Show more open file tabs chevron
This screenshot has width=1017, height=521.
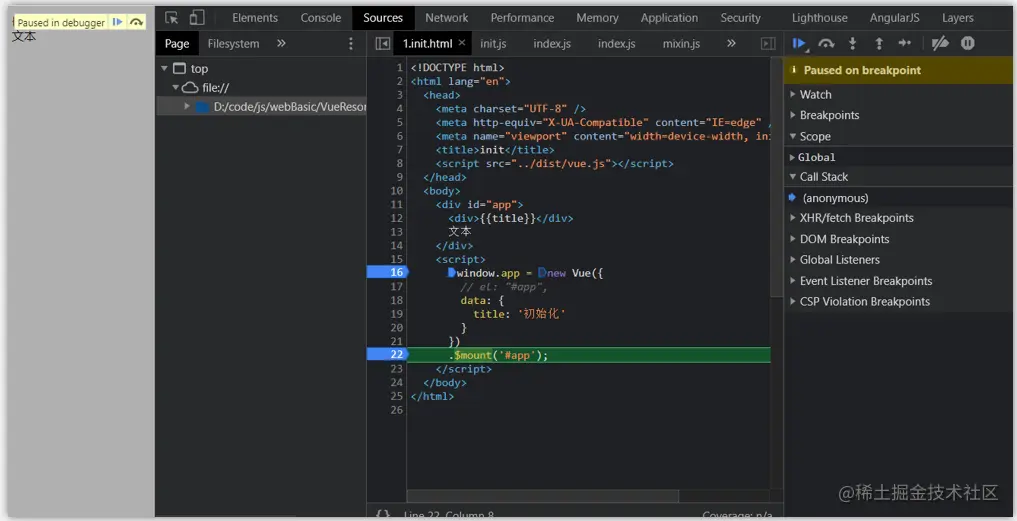(731, 43)
